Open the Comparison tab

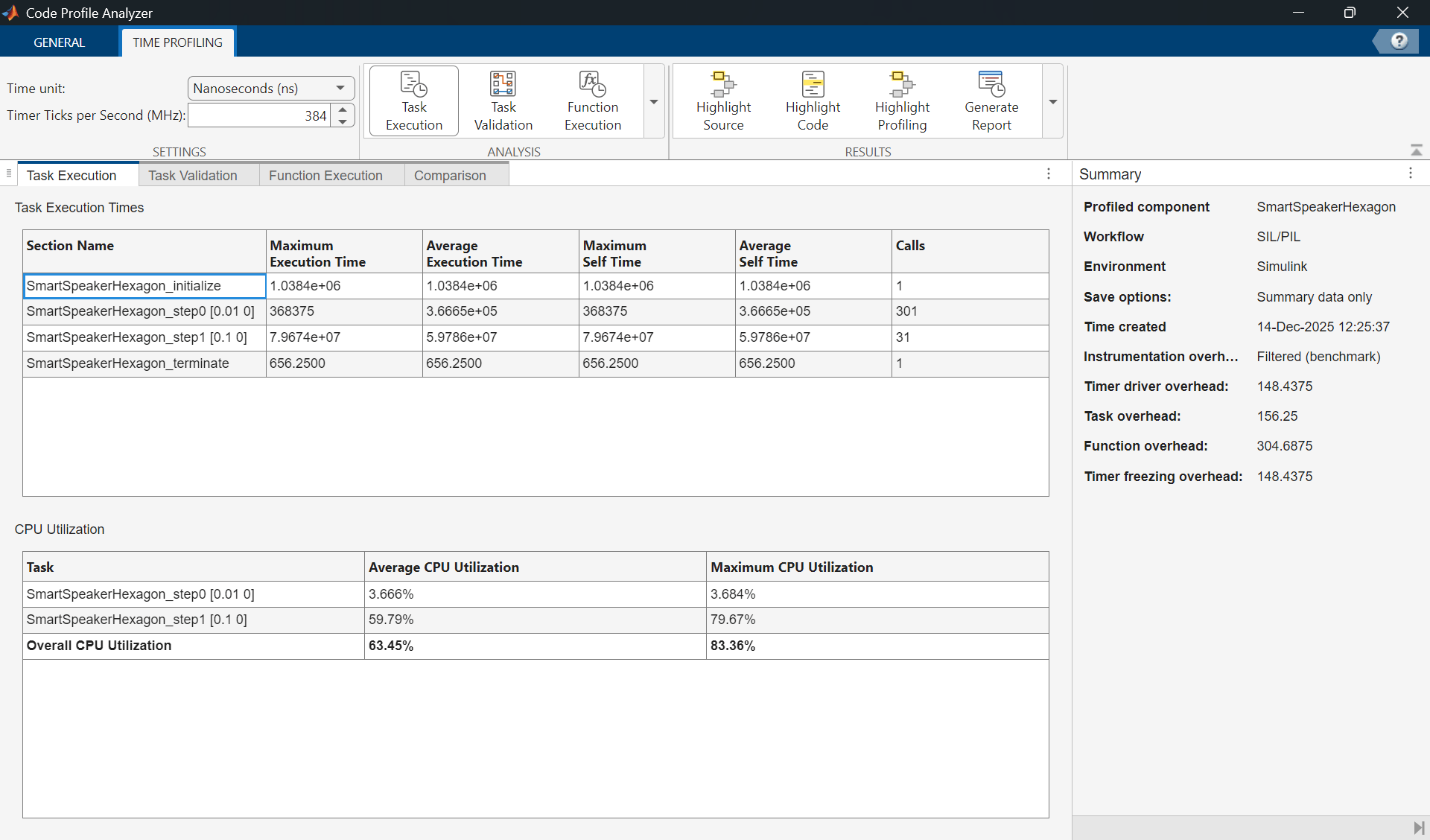(x=450, y=175)
